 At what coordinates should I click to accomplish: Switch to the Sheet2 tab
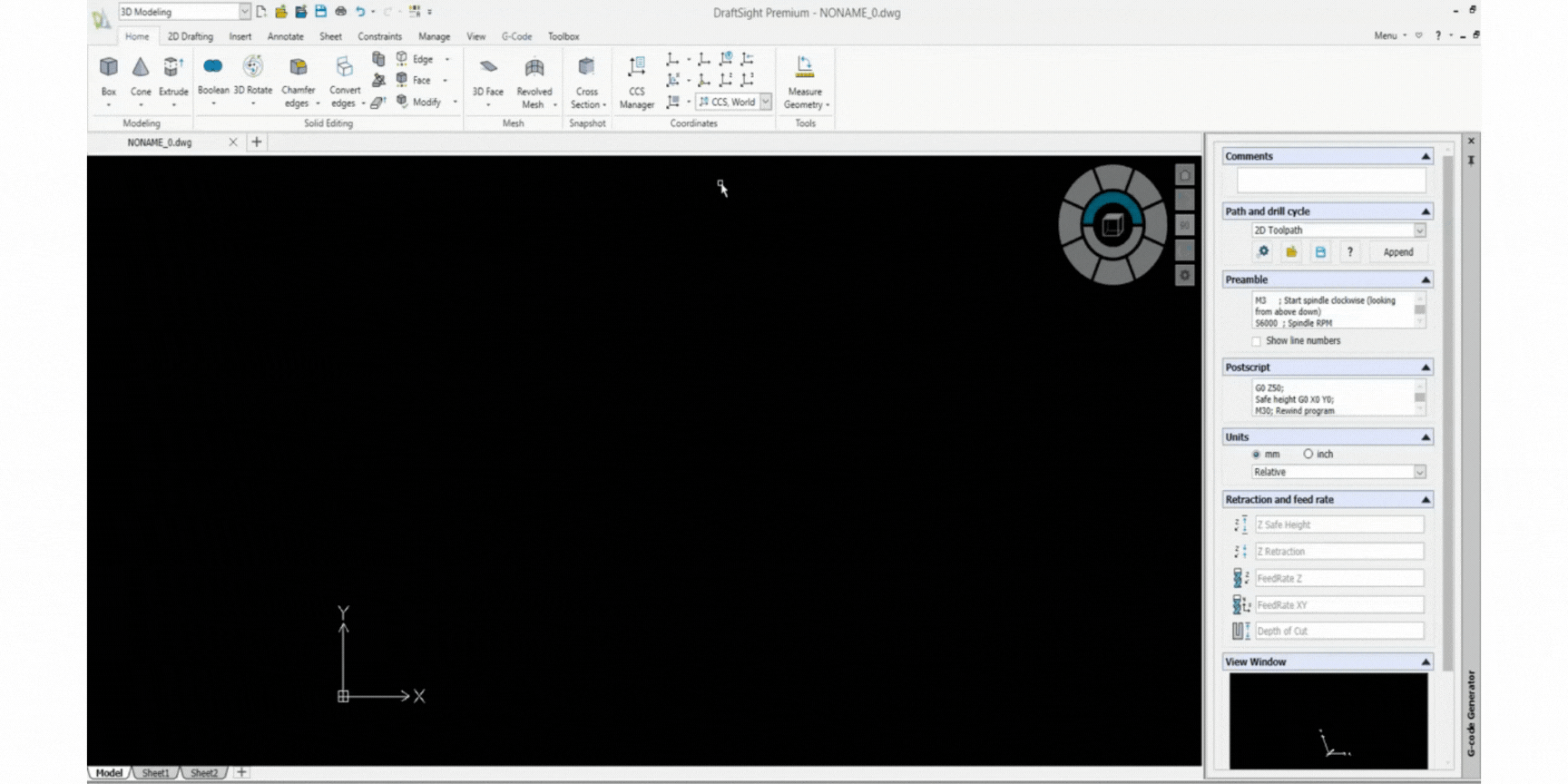[x=204, y=773]
